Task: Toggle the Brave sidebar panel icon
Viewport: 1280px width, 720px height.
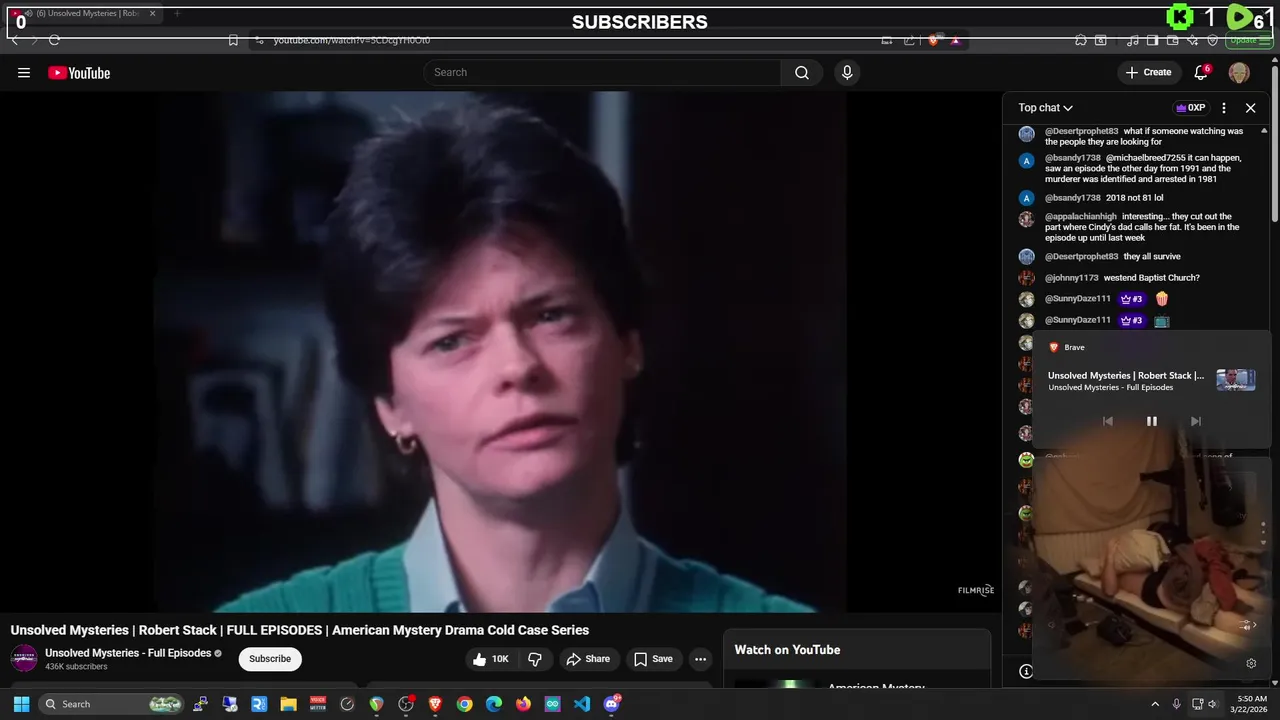Action: pos(1153,40)
